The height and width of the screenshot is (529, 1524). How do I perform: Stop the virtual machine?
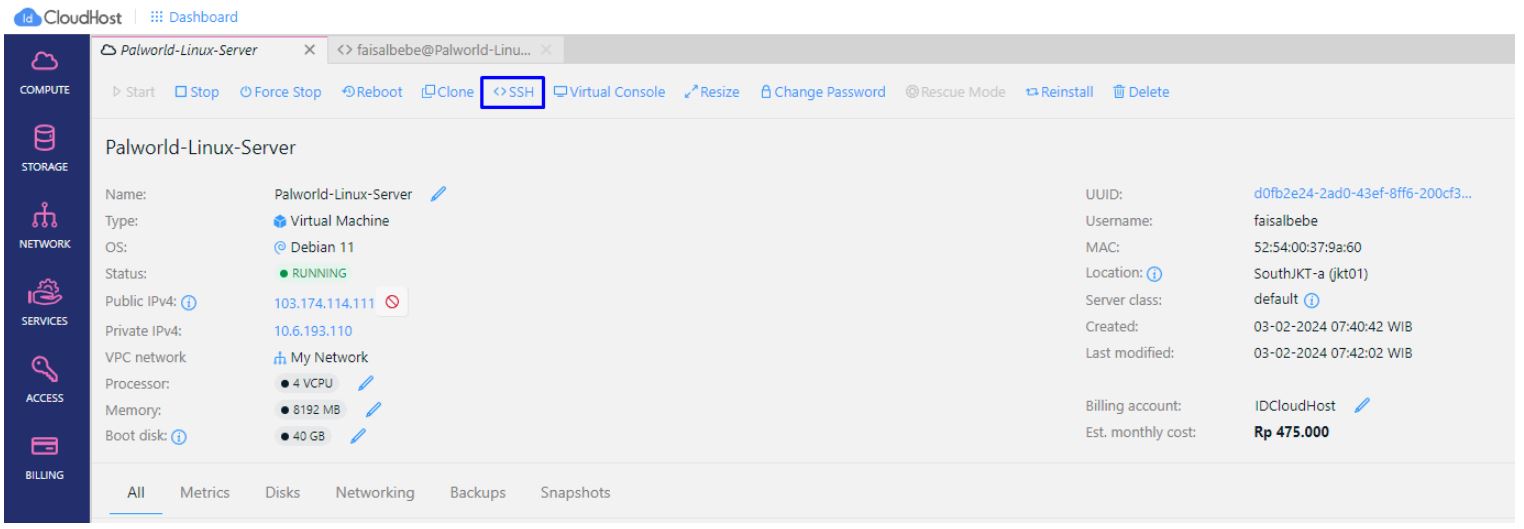click(x=196, y=92)
